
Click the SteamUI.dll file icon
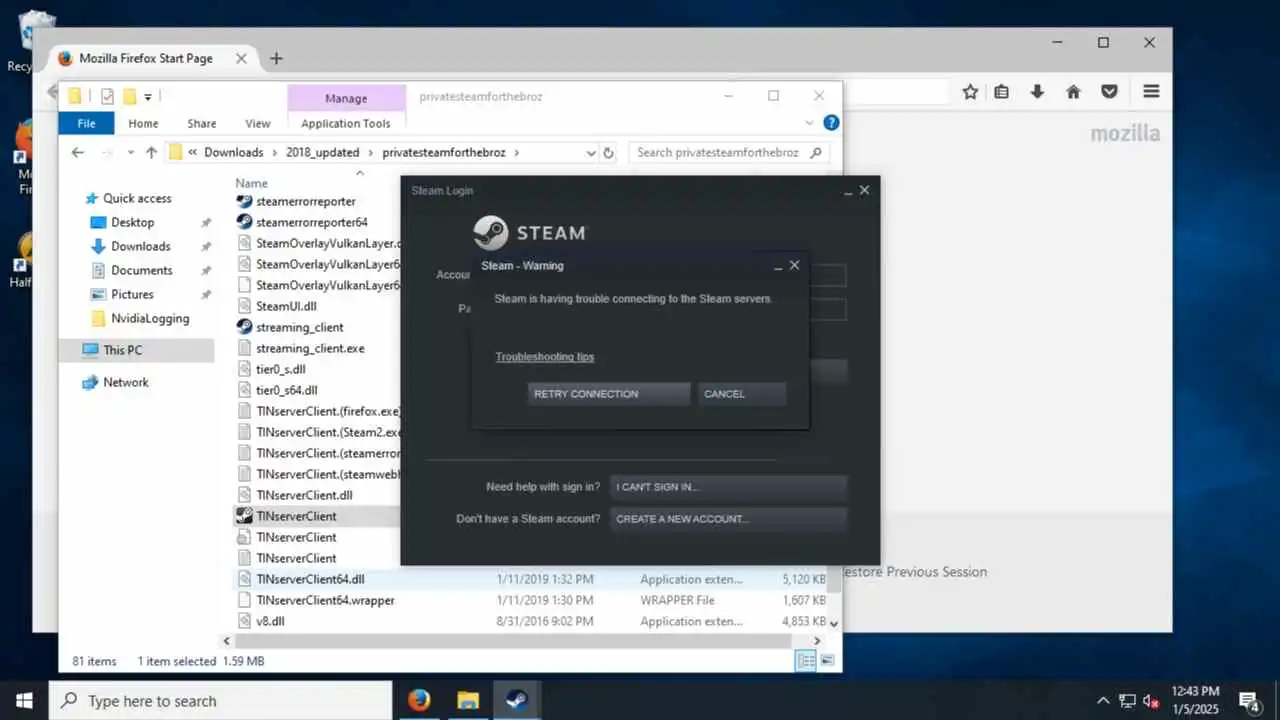click(x=244, y=306)
